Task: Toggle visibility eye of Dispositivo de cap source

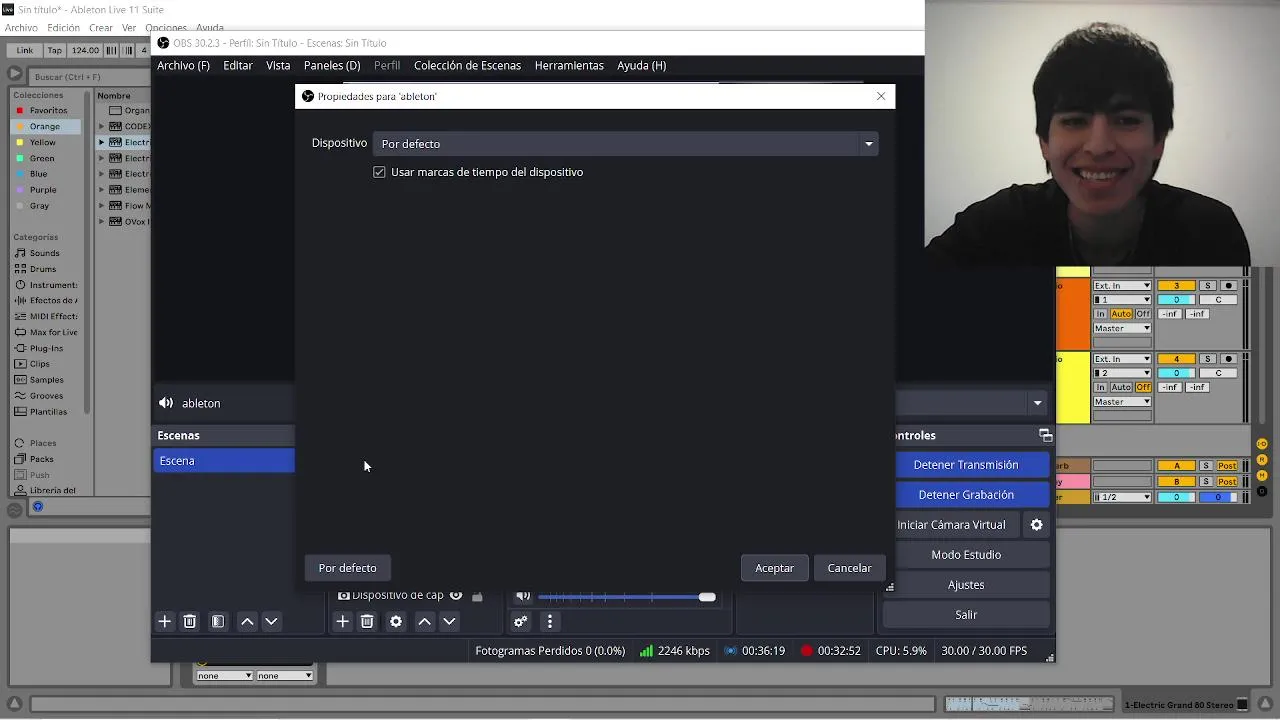Action: [x=456, y=595]
